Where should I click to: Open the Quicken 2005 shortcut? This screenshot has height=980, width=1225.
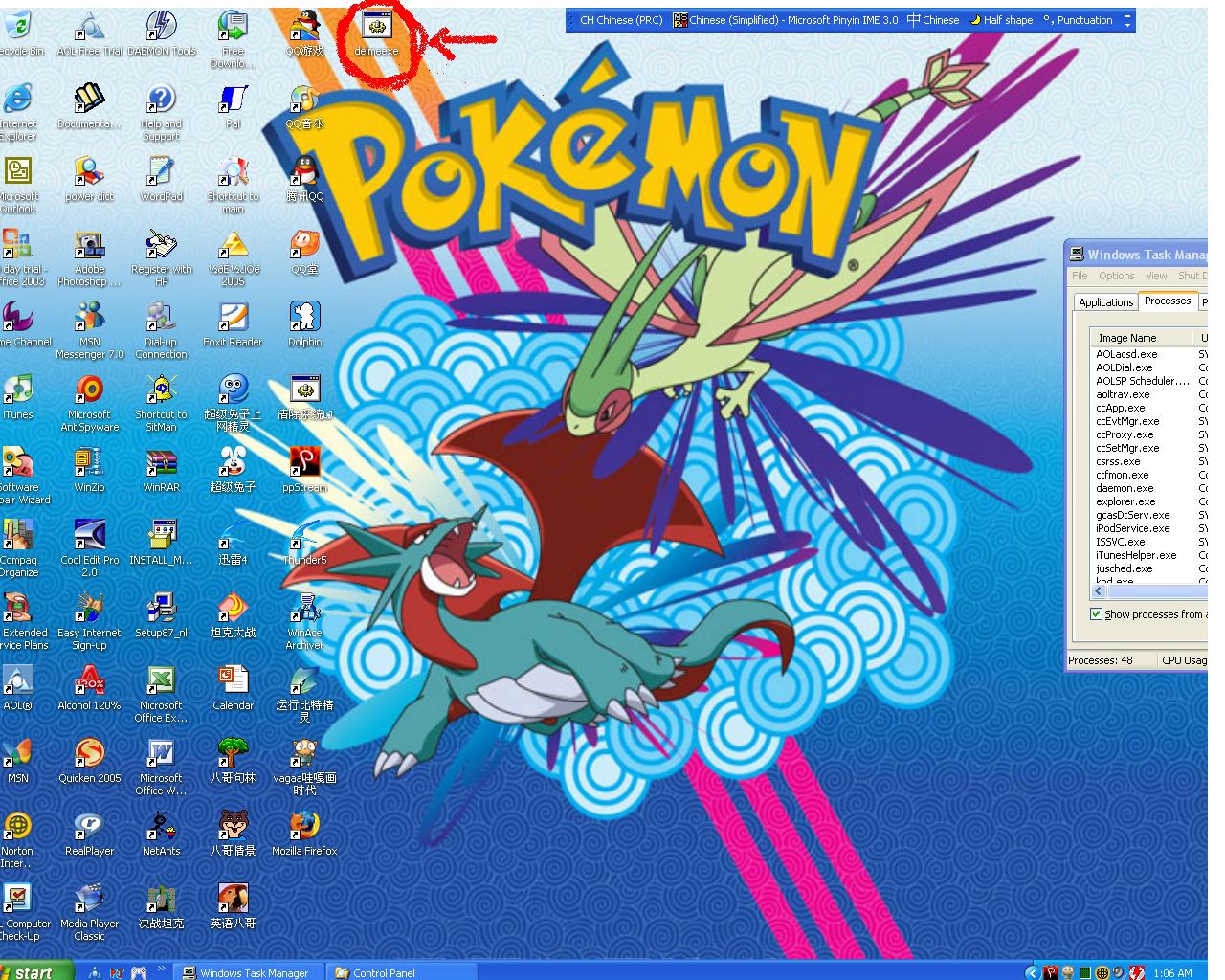[x=89, y=761]
